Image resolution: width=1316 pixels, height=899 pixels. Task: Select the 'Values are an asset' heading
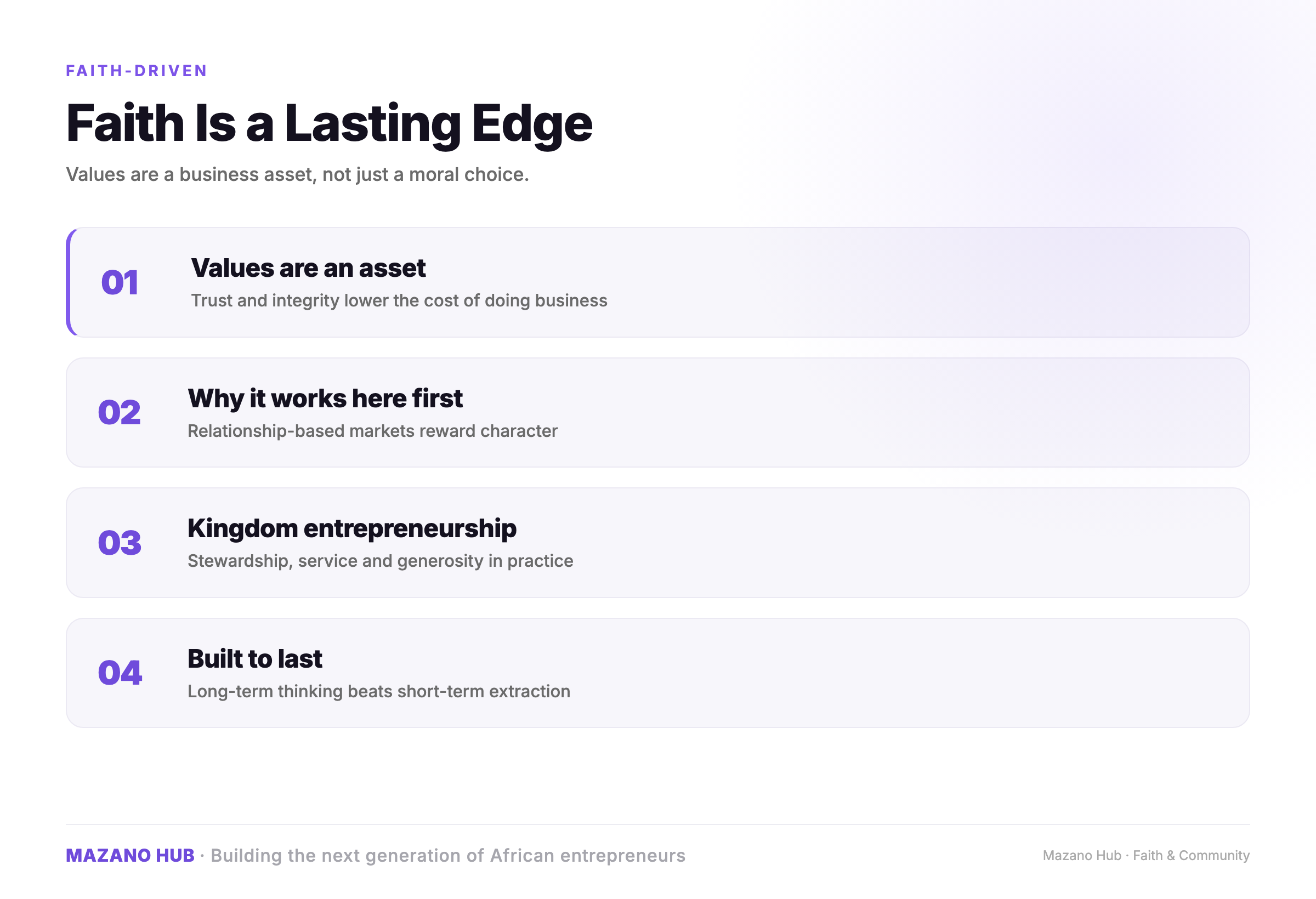coord(308,268)
